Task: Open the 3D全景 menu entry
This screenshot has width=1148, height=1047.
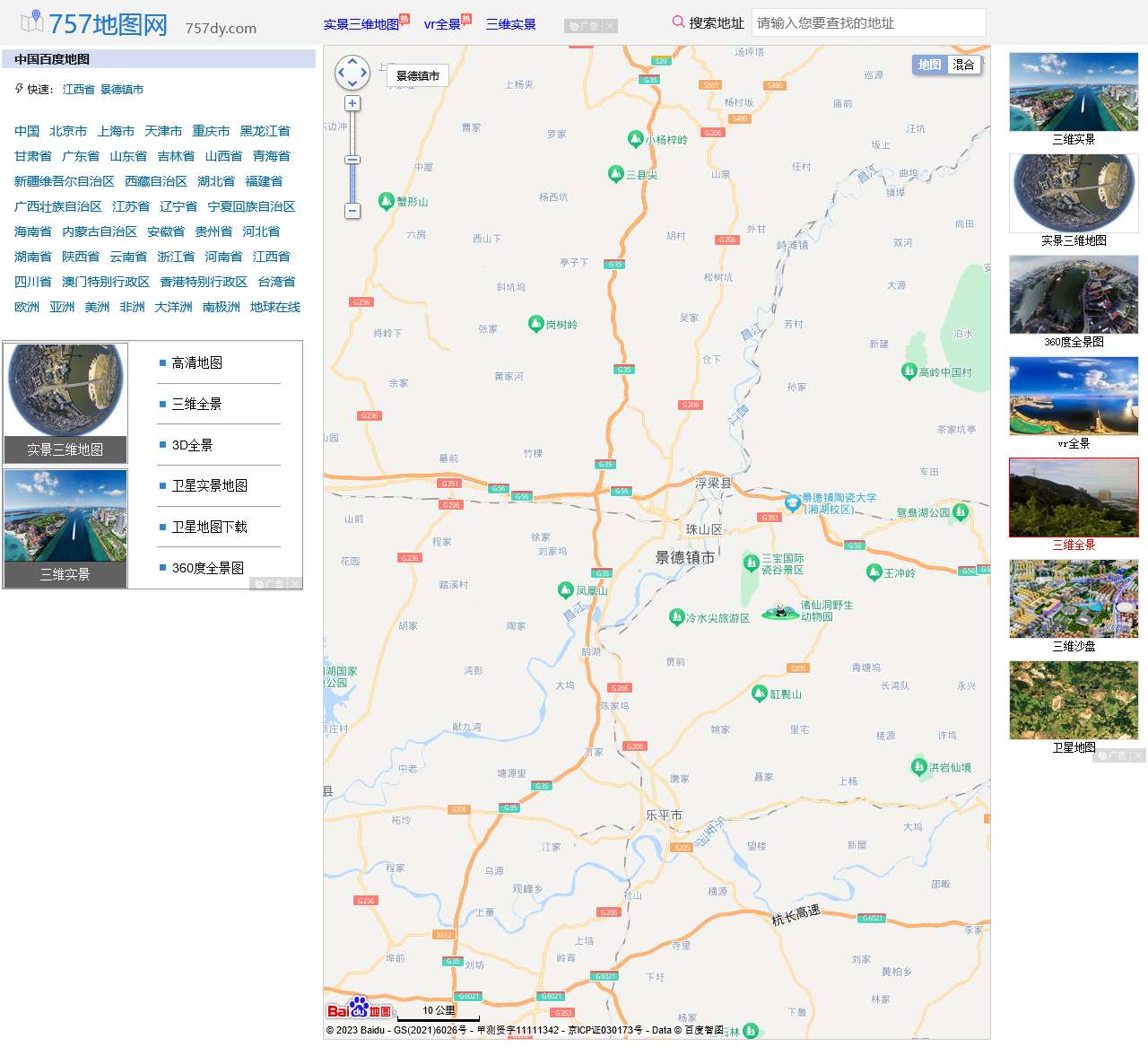Action: point(193,445)
